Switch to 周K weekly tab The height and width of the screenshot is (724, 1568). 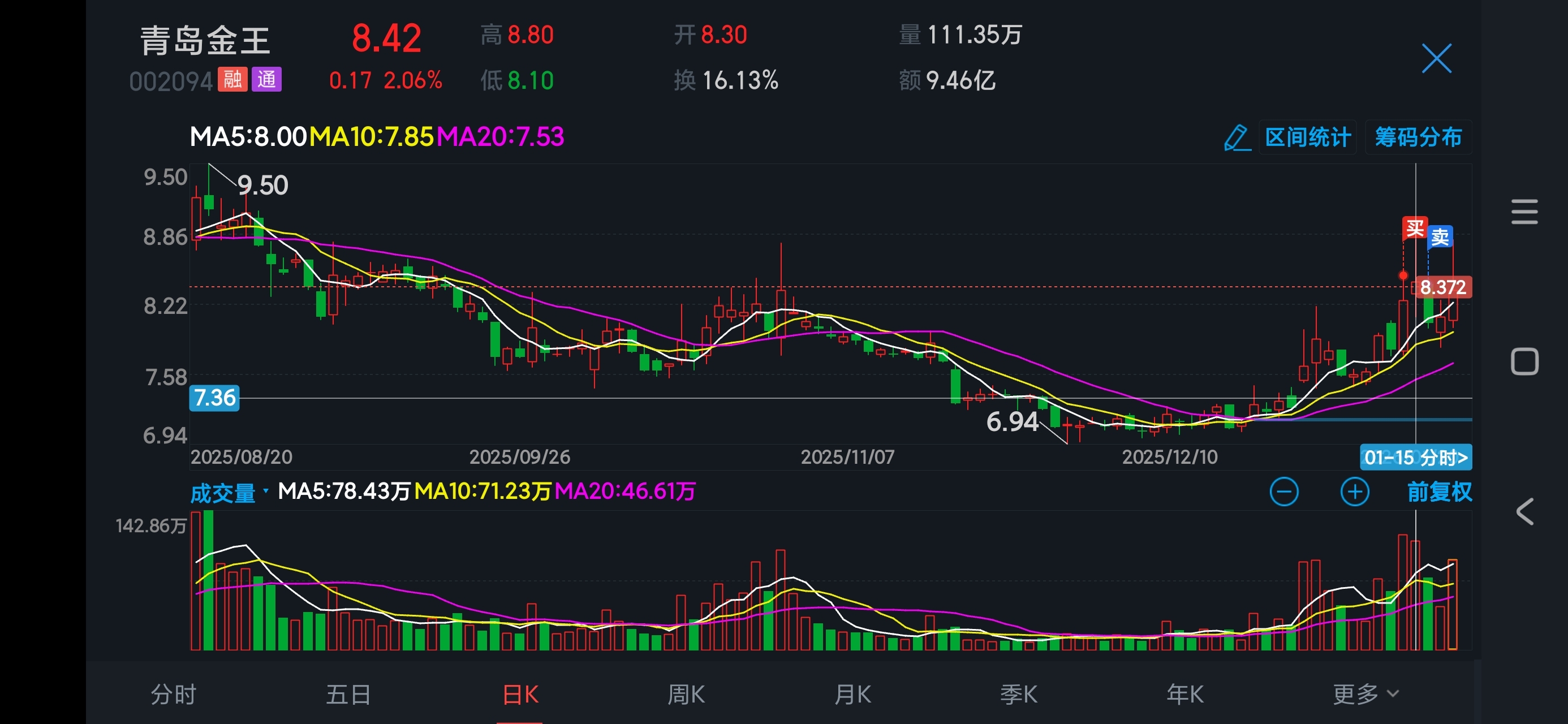click(686, 693)
